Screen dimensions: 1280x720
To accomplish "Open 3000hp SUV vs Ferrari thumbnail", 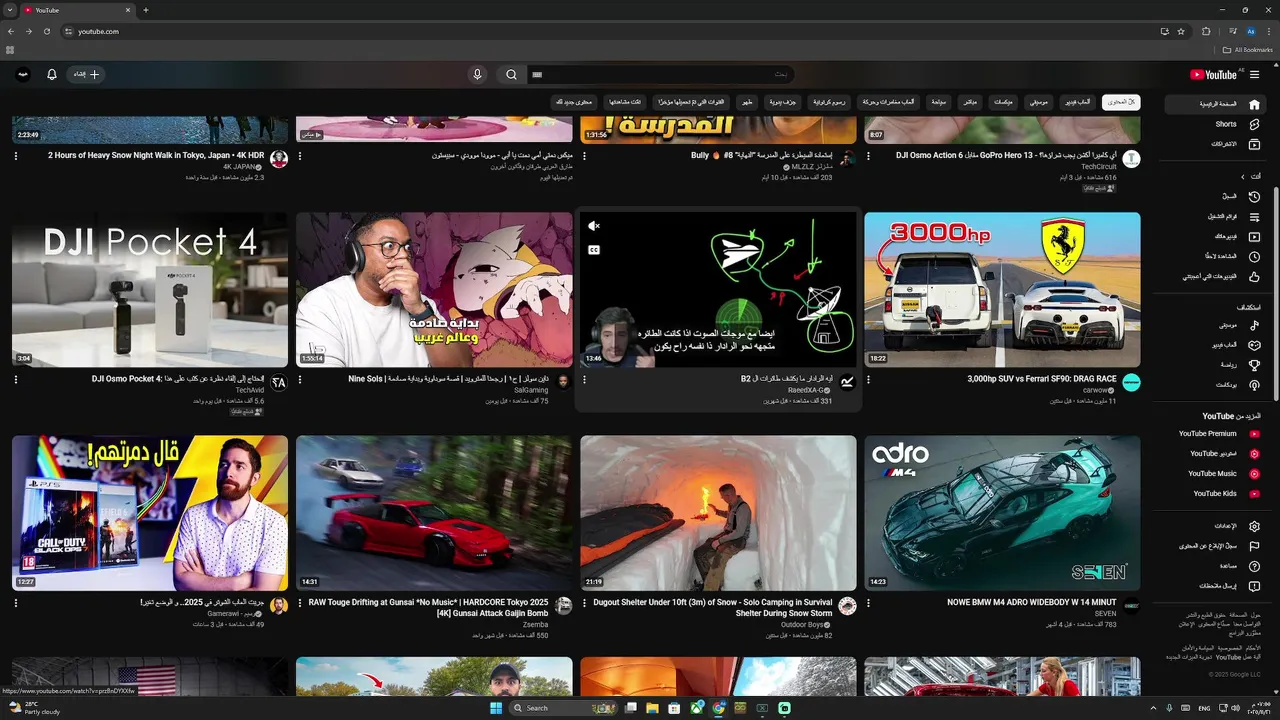I will pos(1002,289).
